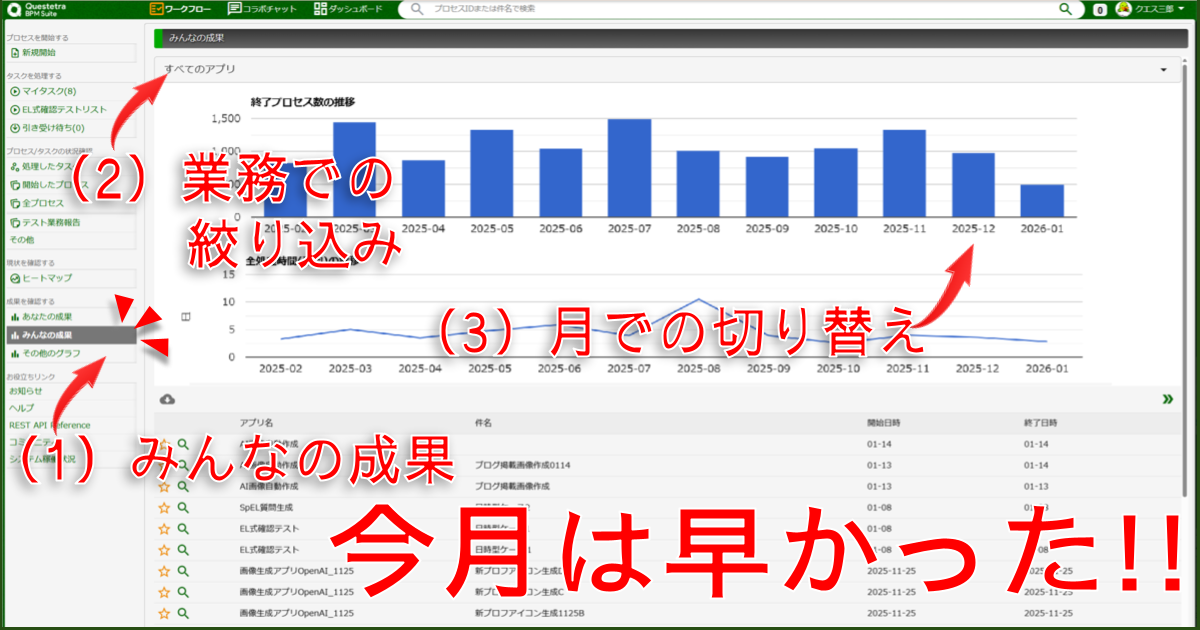The width and height of the screenshot is (1200, 630).
Task: Click the cloud download icon above the table
Action: pyautogui.click(x=168, y=399)
